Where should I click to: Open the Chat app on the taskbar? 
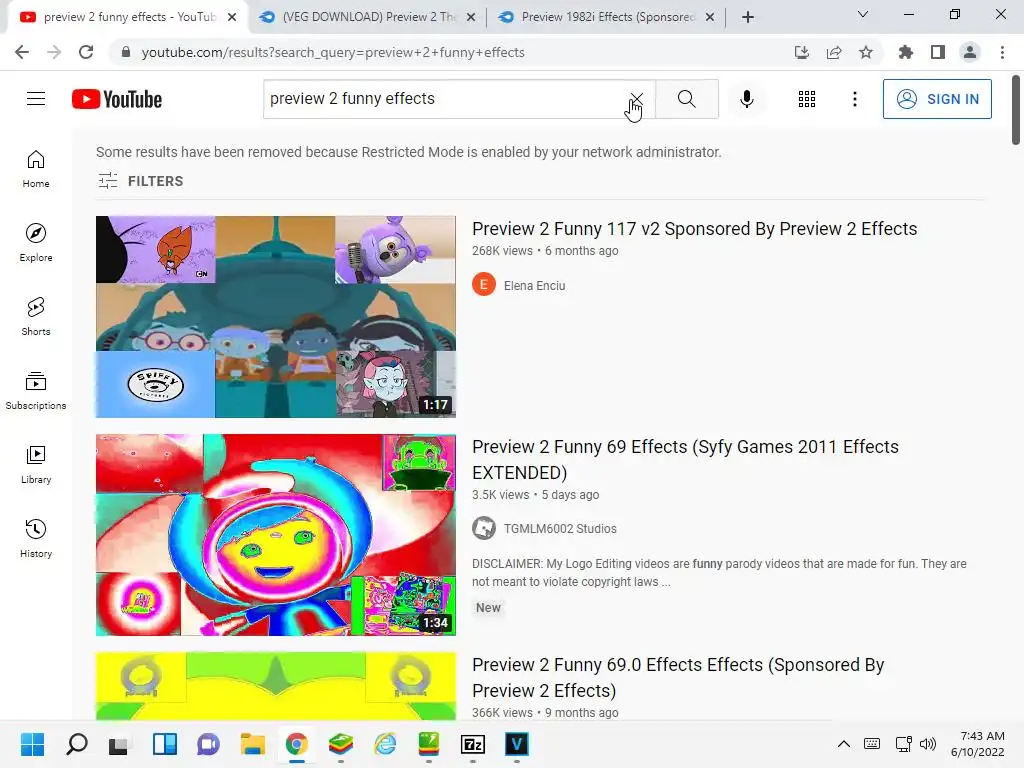208,744
